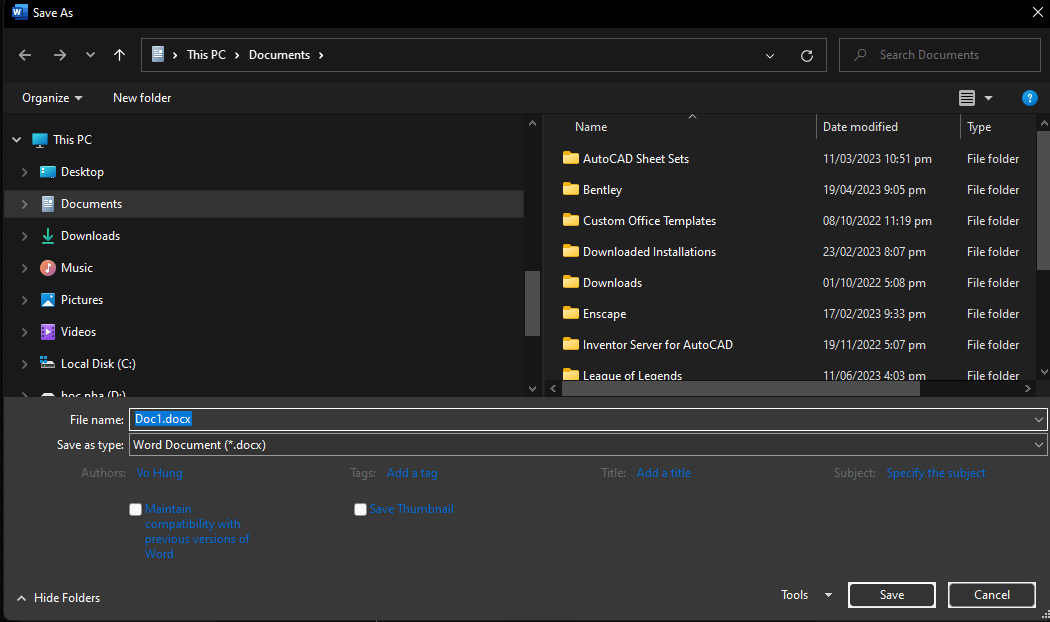Click the change view layout icon

(966, 98)
